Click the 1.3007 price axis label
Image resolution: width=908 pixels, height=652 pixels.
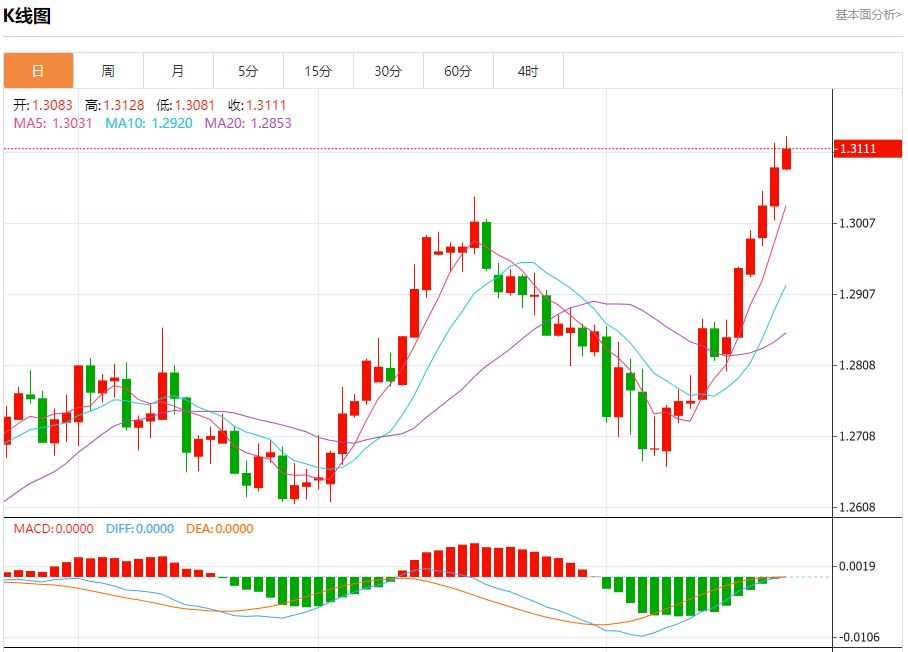[x=857, y=223]
